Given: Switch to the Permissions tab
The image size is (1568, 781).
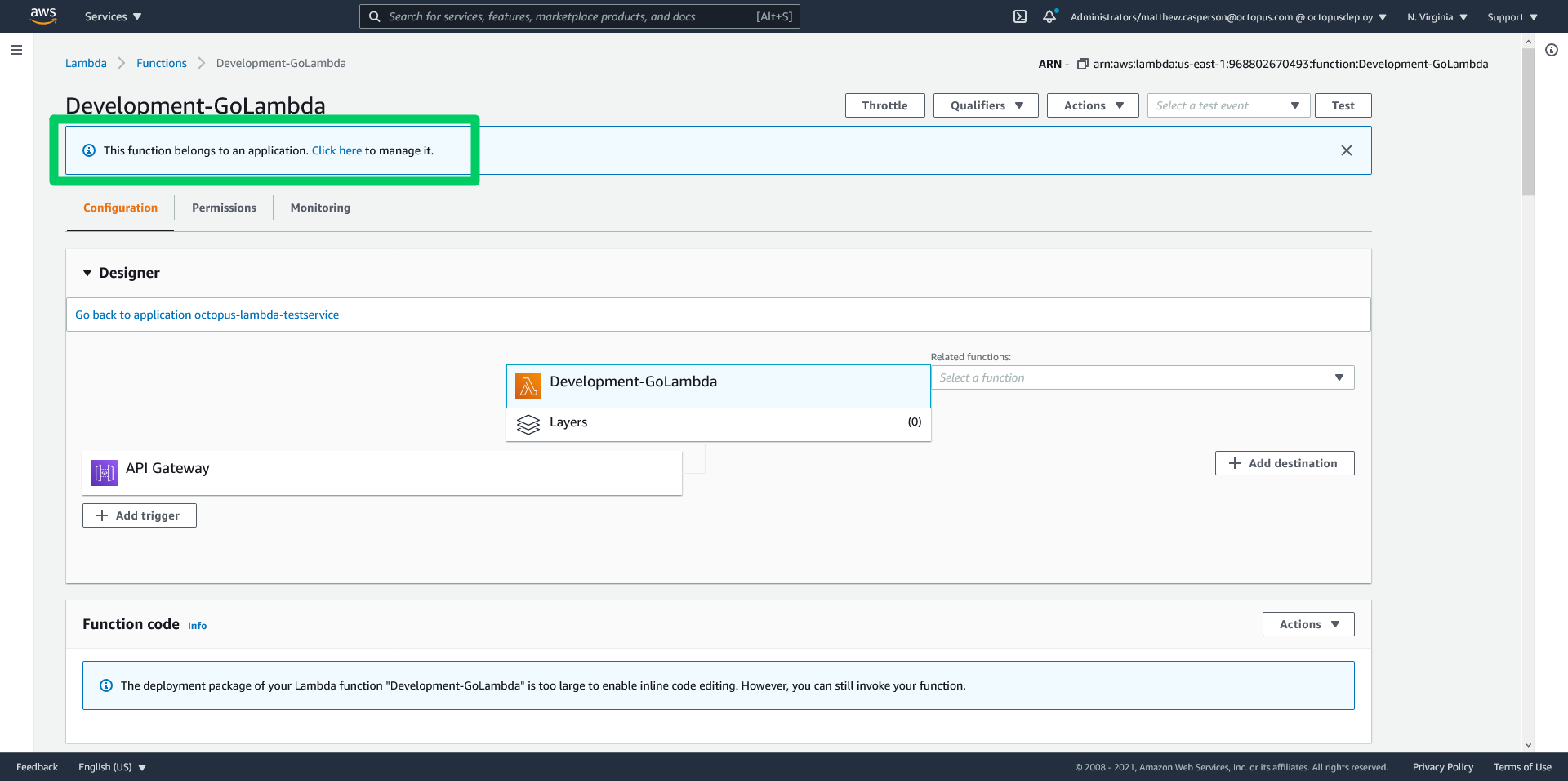Looking at the screenshot, I should pos(224,208).
